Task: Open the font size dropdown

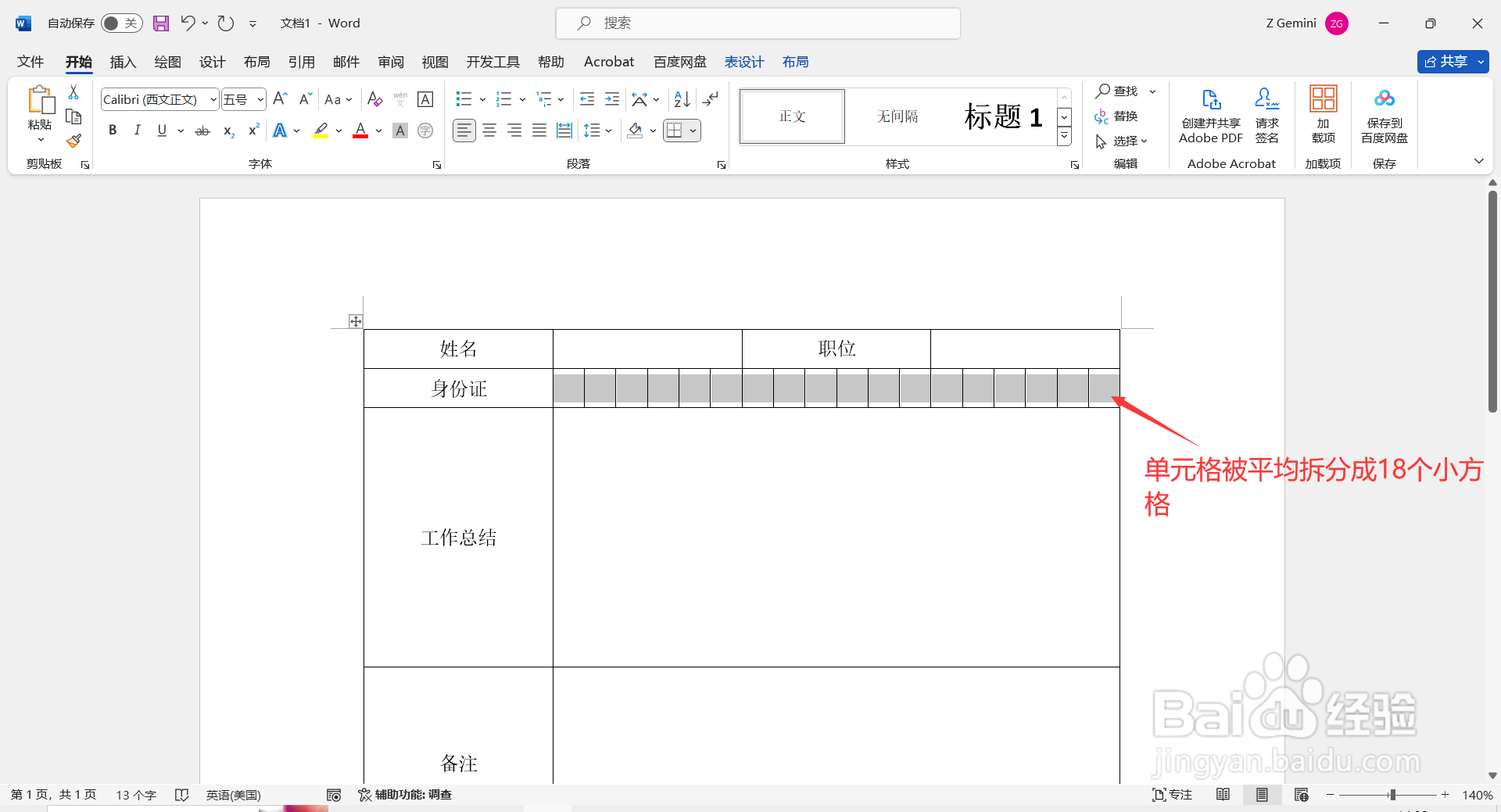Action: tap(243, 99)
